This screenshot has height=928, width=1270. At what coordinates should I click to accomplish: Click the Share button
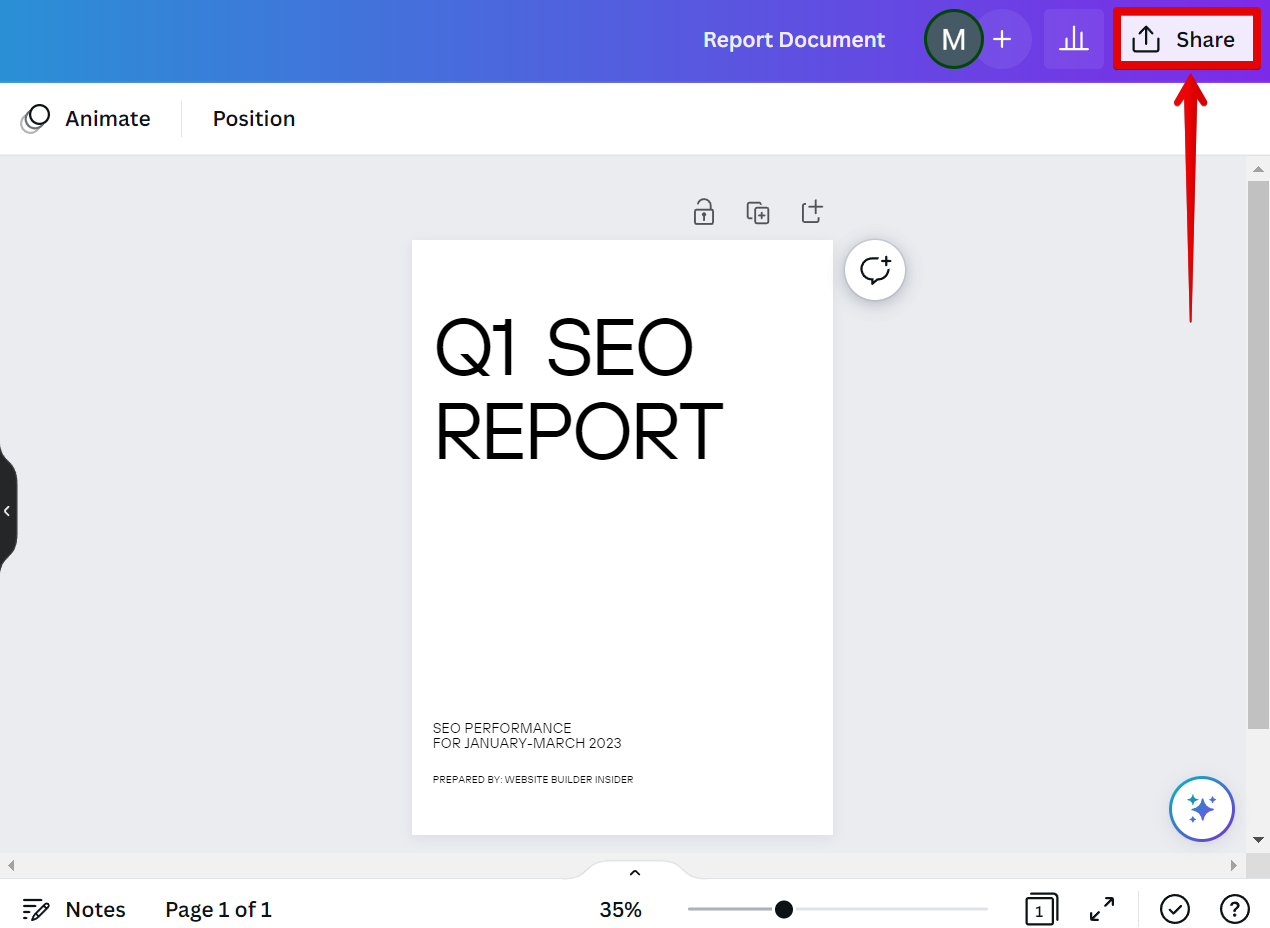click(1186, 40)
